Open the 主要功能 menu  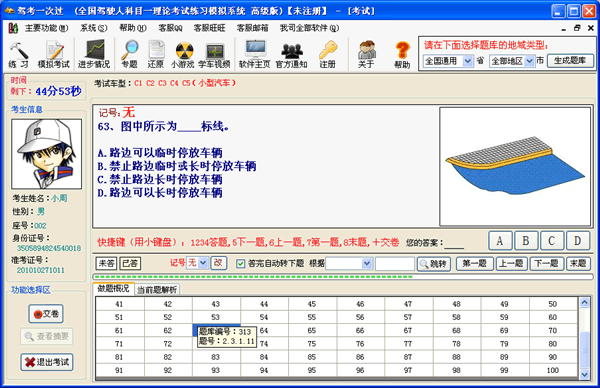point(46,28)
